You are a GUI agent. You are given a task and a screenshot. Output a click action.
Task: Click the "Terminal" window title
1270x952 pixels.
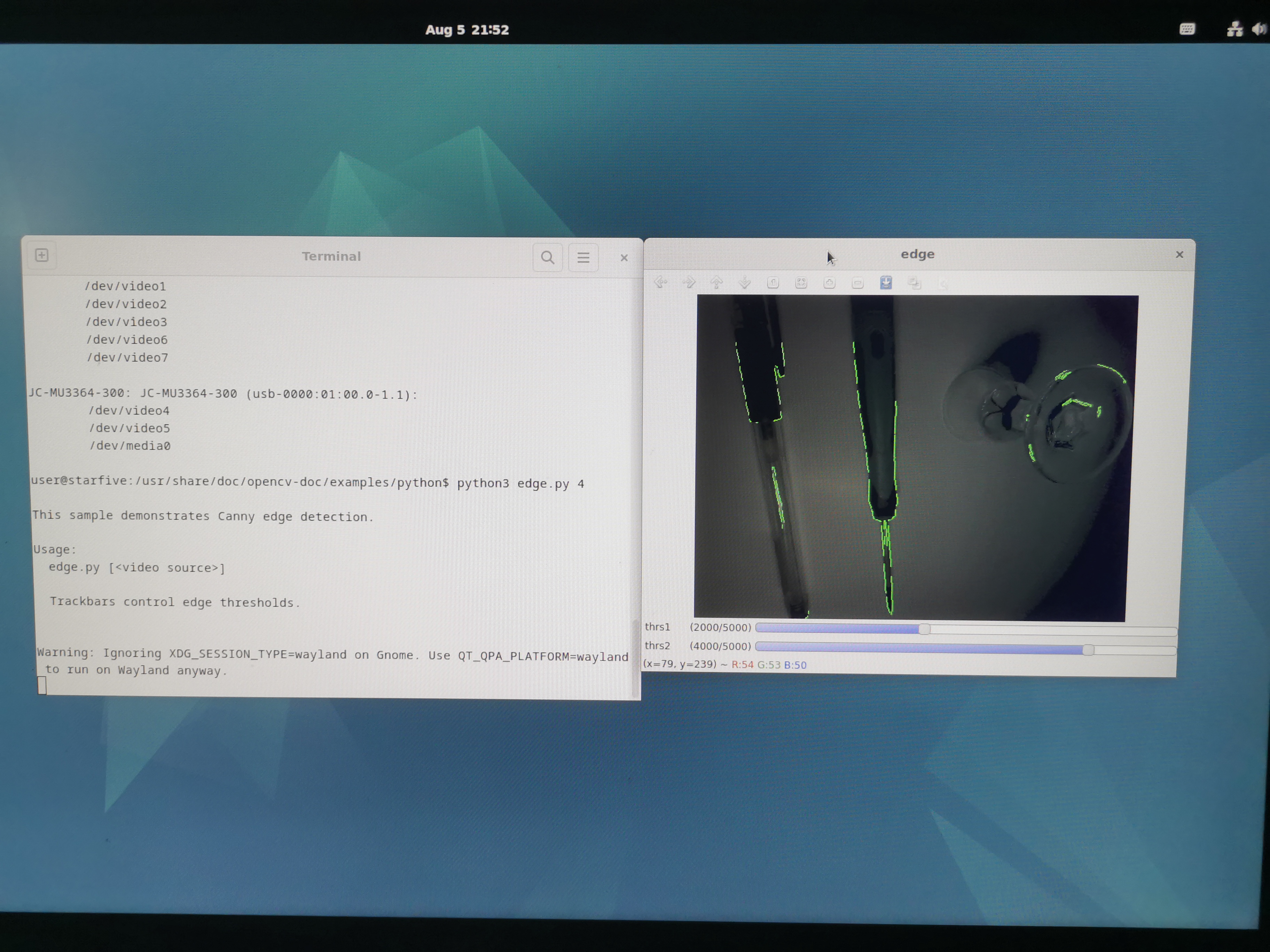click(331, 256)
